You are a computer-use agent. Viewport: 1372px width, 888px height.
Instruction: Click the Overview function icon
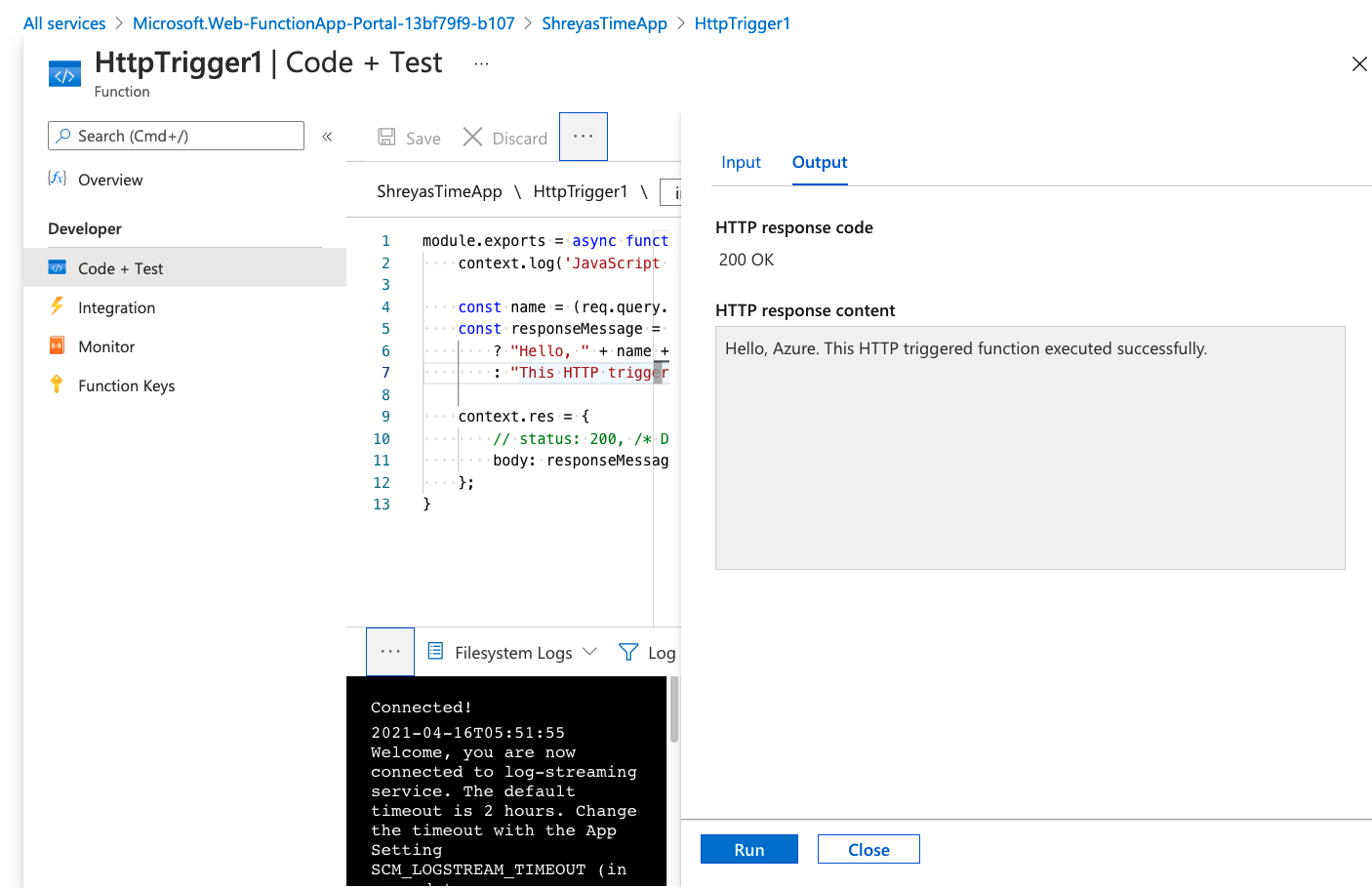58,179
